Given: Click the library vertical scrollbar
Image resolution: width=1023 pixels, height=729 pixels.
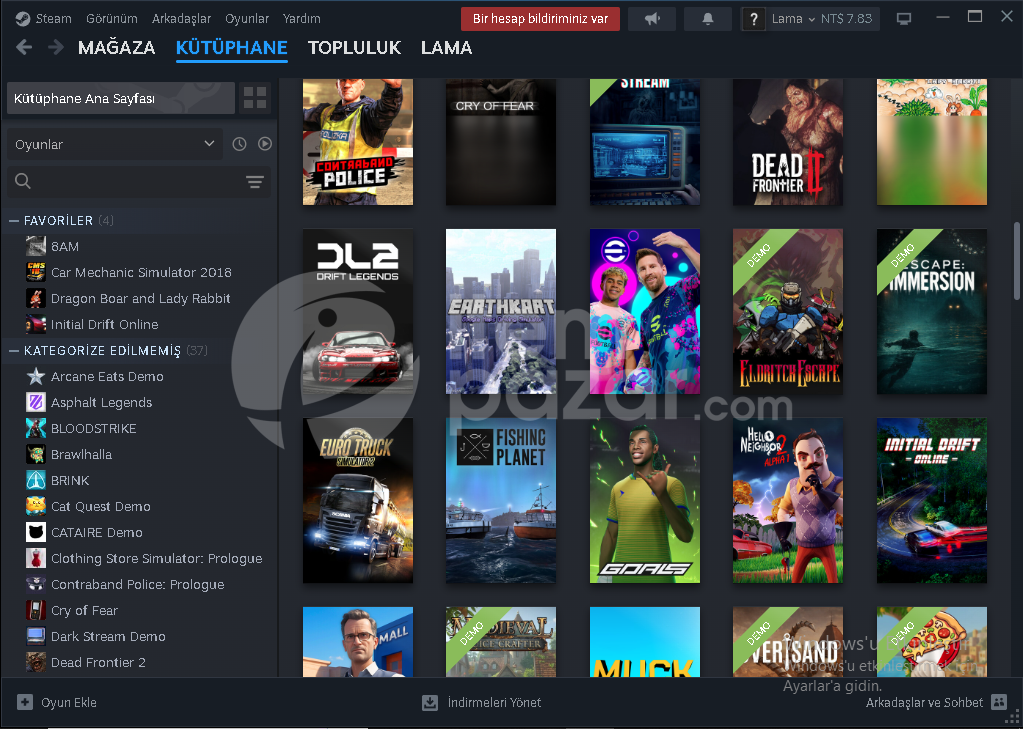Looking at the screenshot, I should (x=1016, y=261).
